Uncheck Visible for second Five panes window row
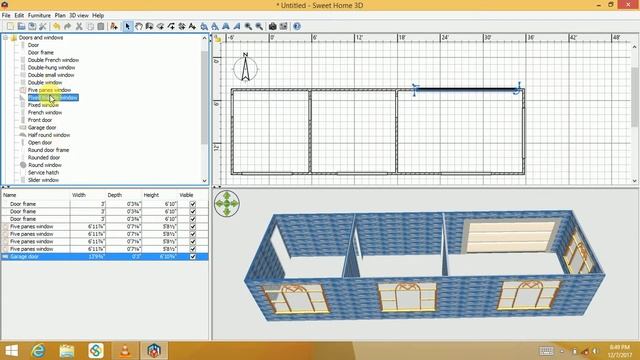 coord(193,234)
